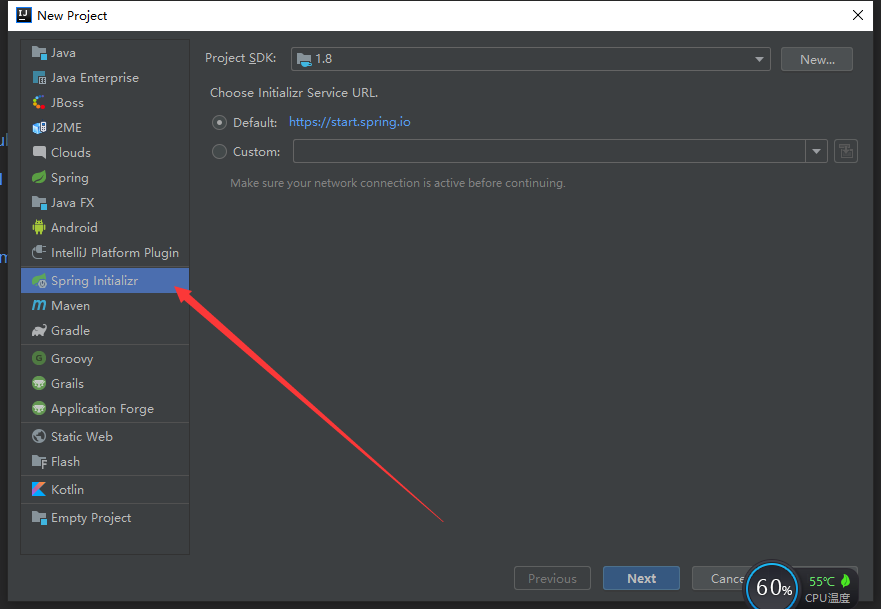881x609 pixels.
Task: Click the Spring Initializr icon
Action: [39, 280]
